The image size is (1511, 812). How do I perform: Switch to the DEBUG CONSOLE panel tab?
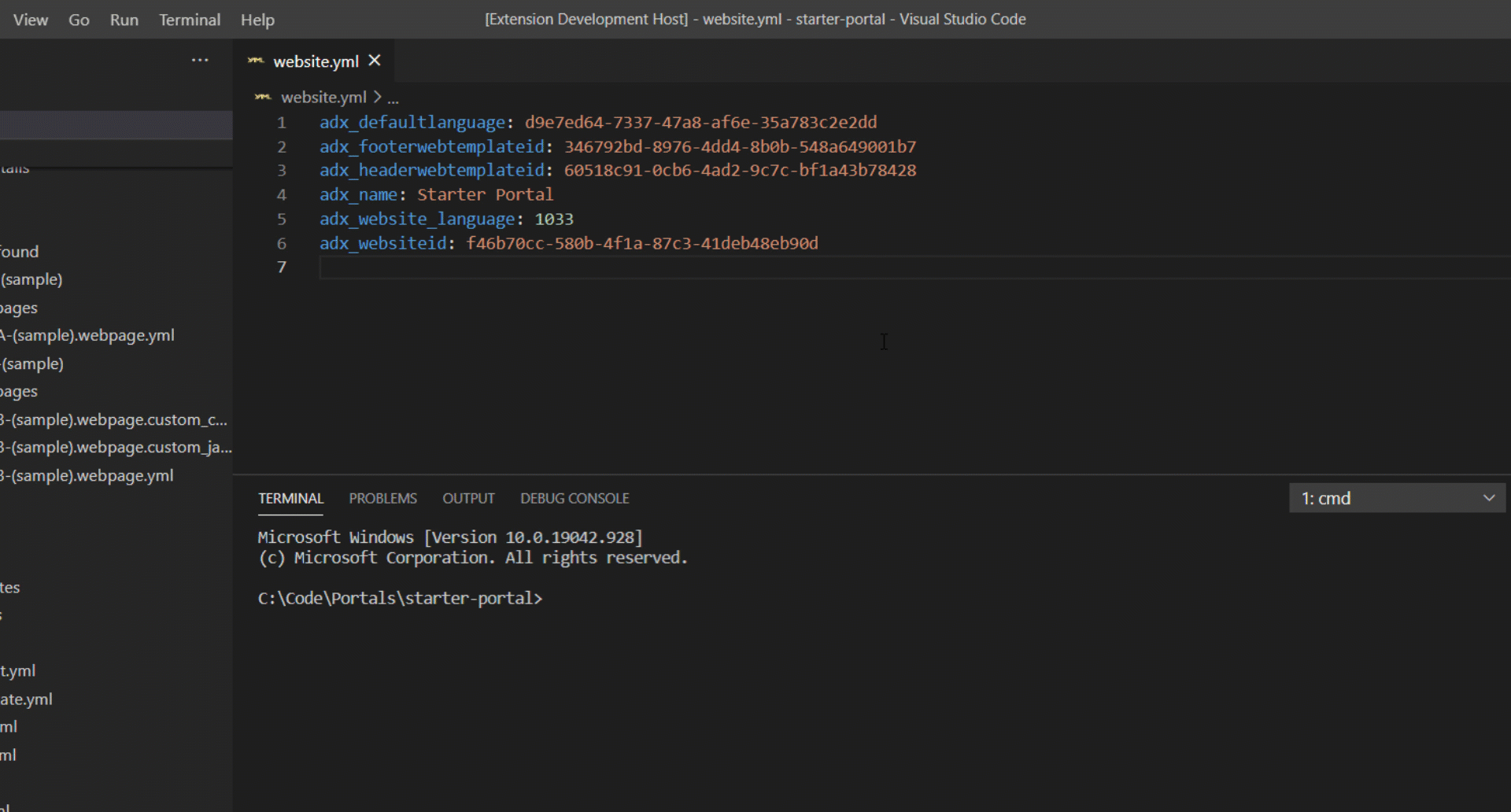(574, 498)
